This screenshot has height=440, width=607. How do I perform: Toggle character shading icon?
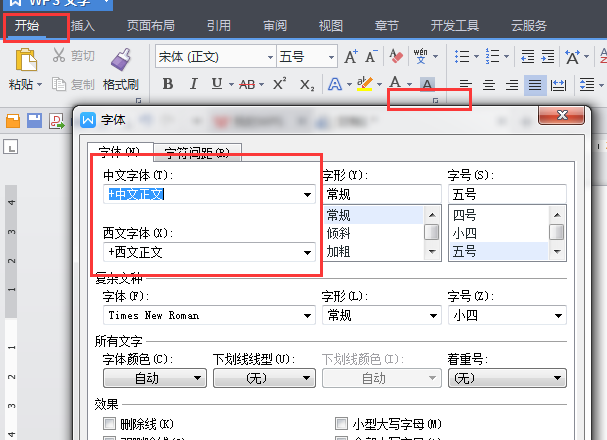tap(427, 84)
